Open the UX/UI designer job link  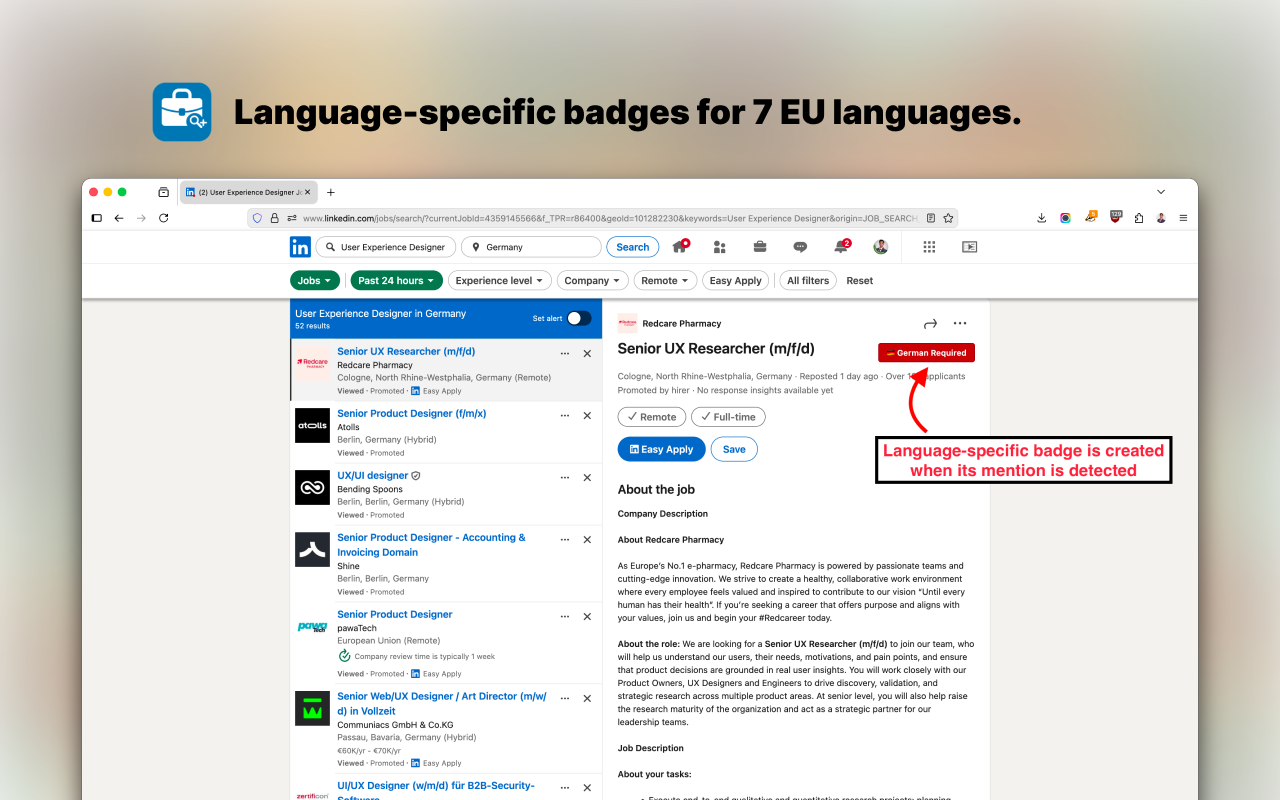click(x=372, y=476)
